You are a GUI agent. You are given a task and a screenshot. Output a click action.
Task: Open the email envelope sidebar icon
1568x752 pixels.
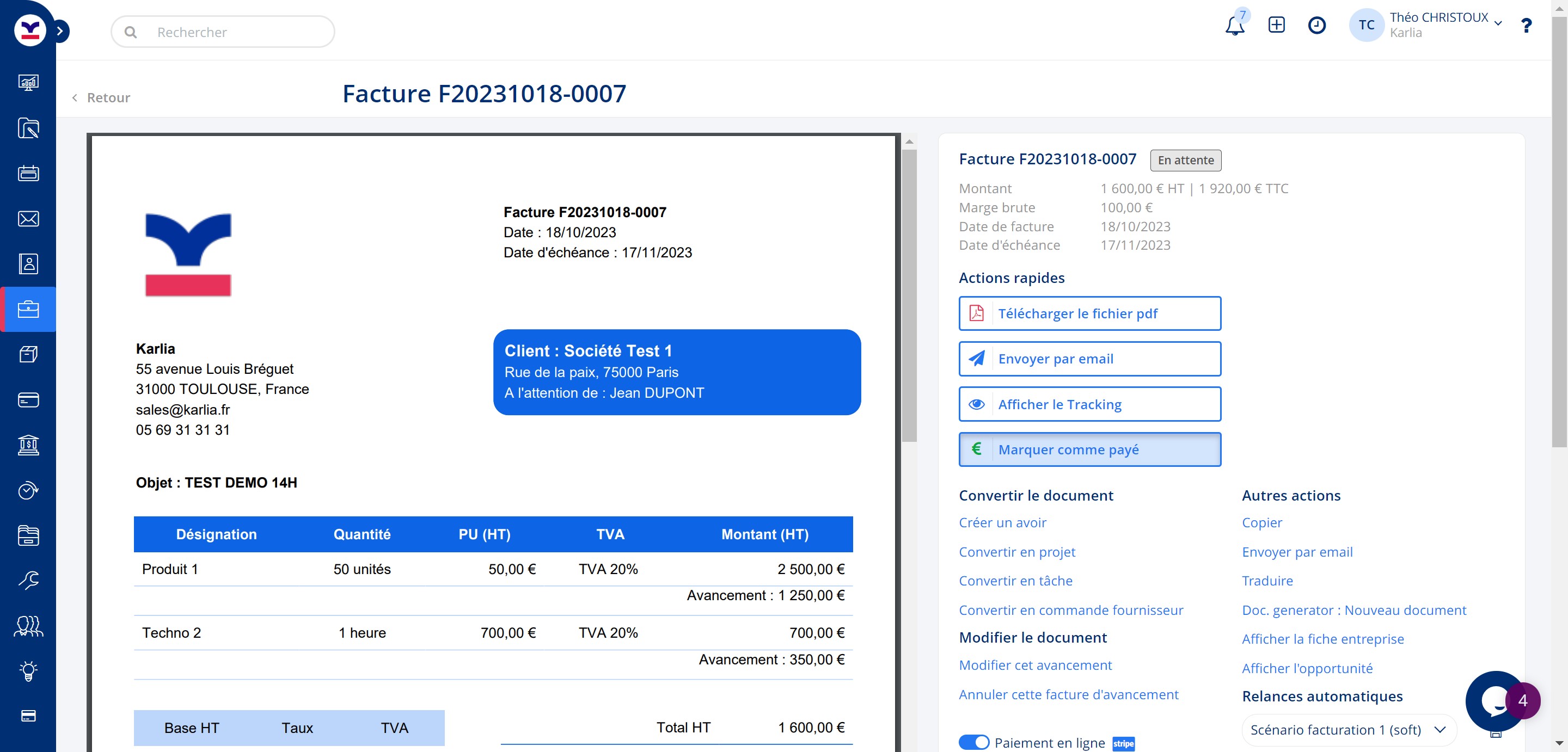coord(28,218)
